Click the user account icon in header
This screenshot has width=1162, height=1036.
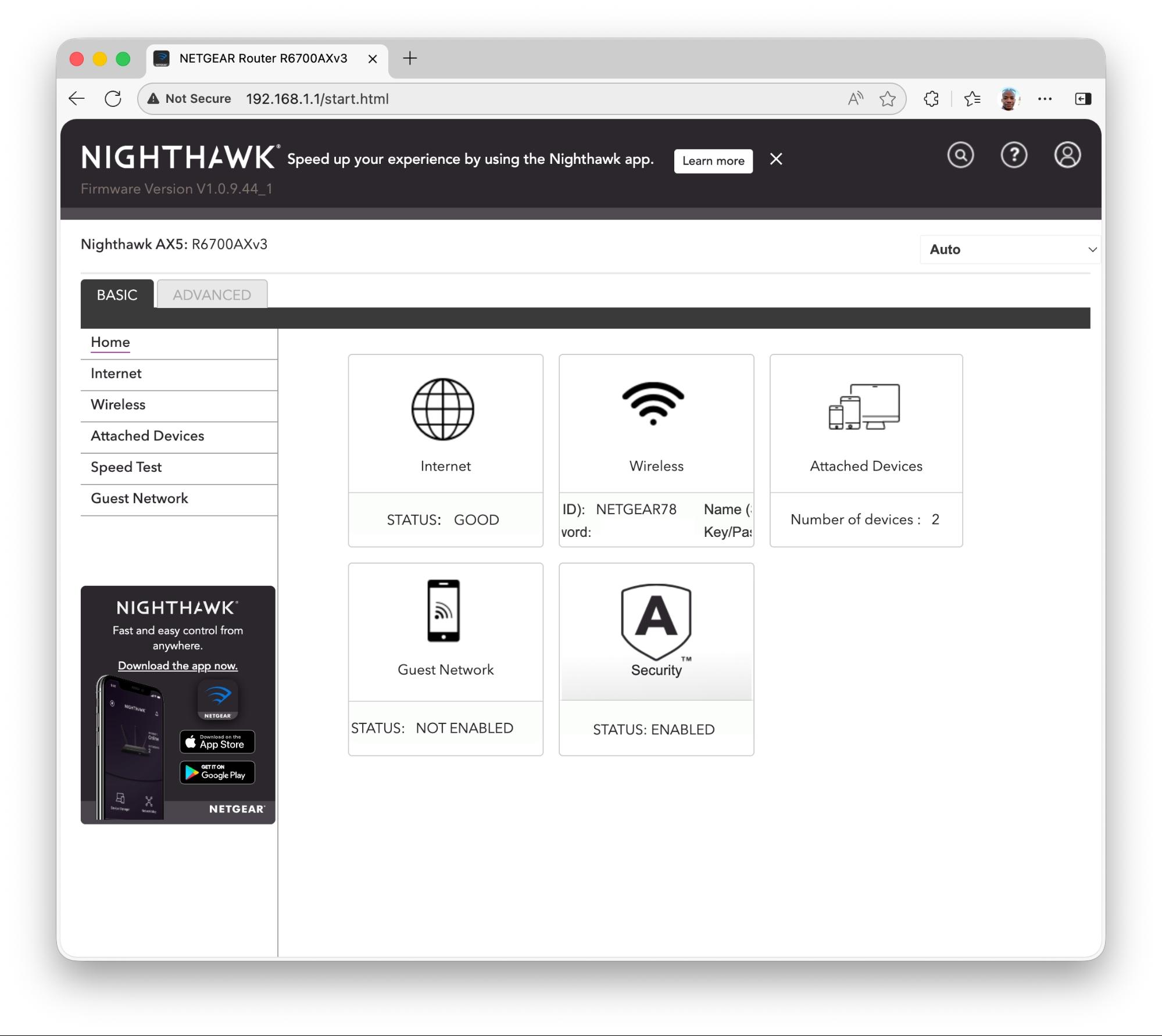1067,156
